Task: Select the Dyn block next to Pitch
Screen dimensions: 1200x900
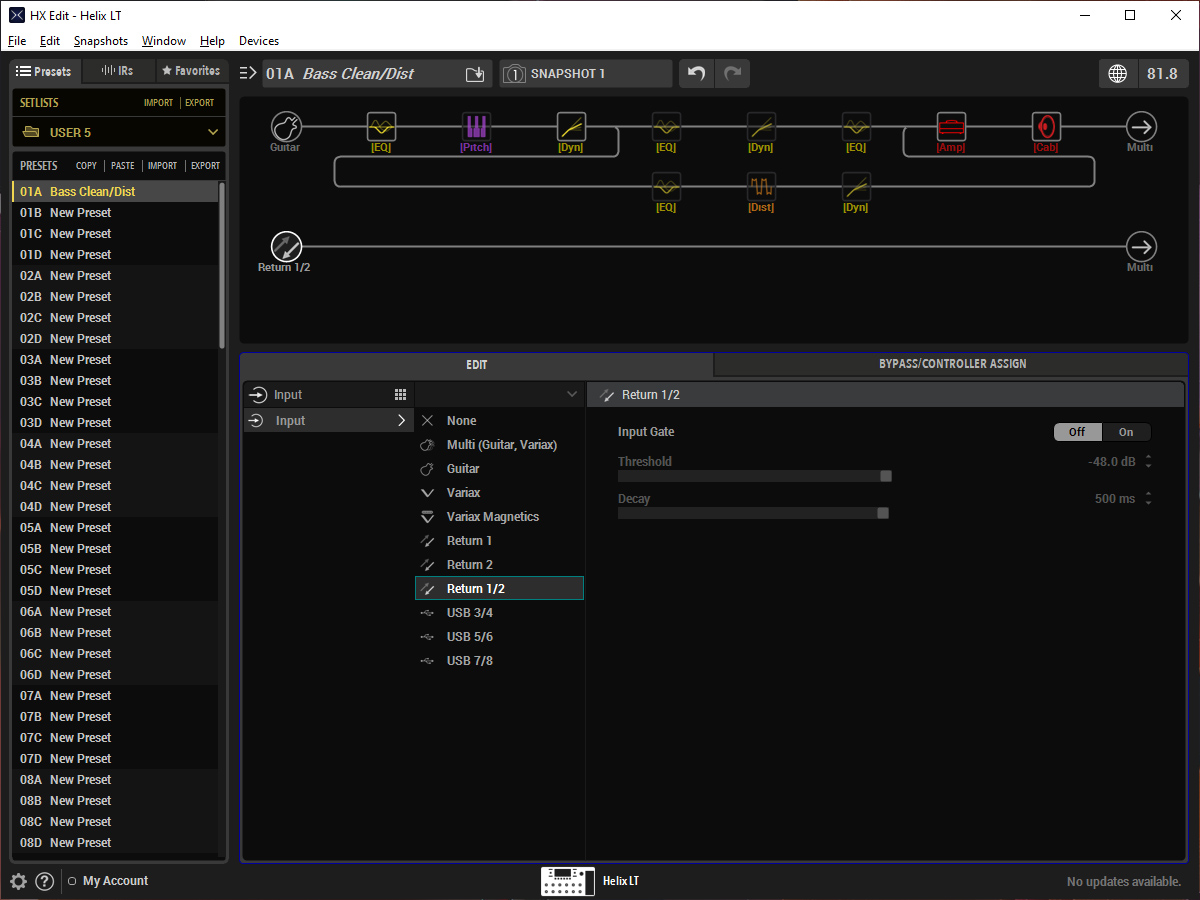Action: 571,127
